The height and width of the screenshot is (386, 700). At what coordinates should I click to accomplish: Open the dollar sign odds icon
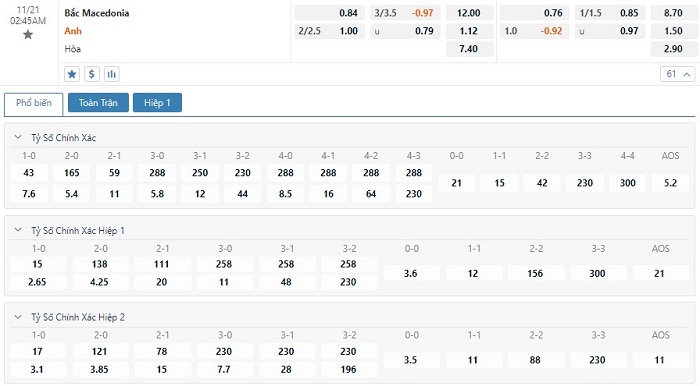click(92, 74)
